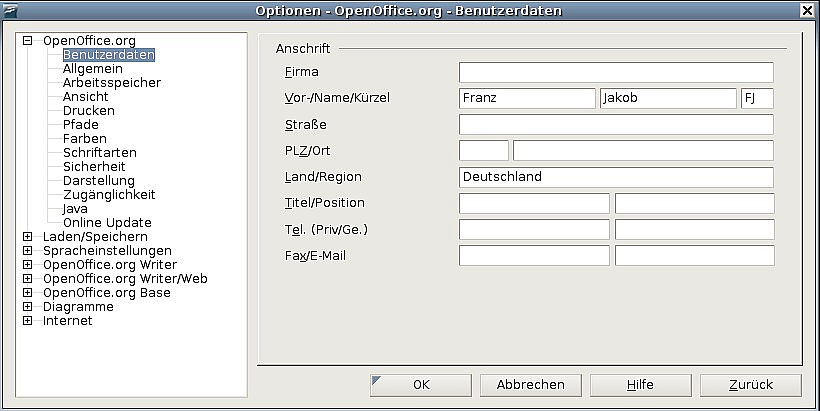Close the Optionen dialog window
Viewport: 820px width, 411px height.
(x=807, y=11)
